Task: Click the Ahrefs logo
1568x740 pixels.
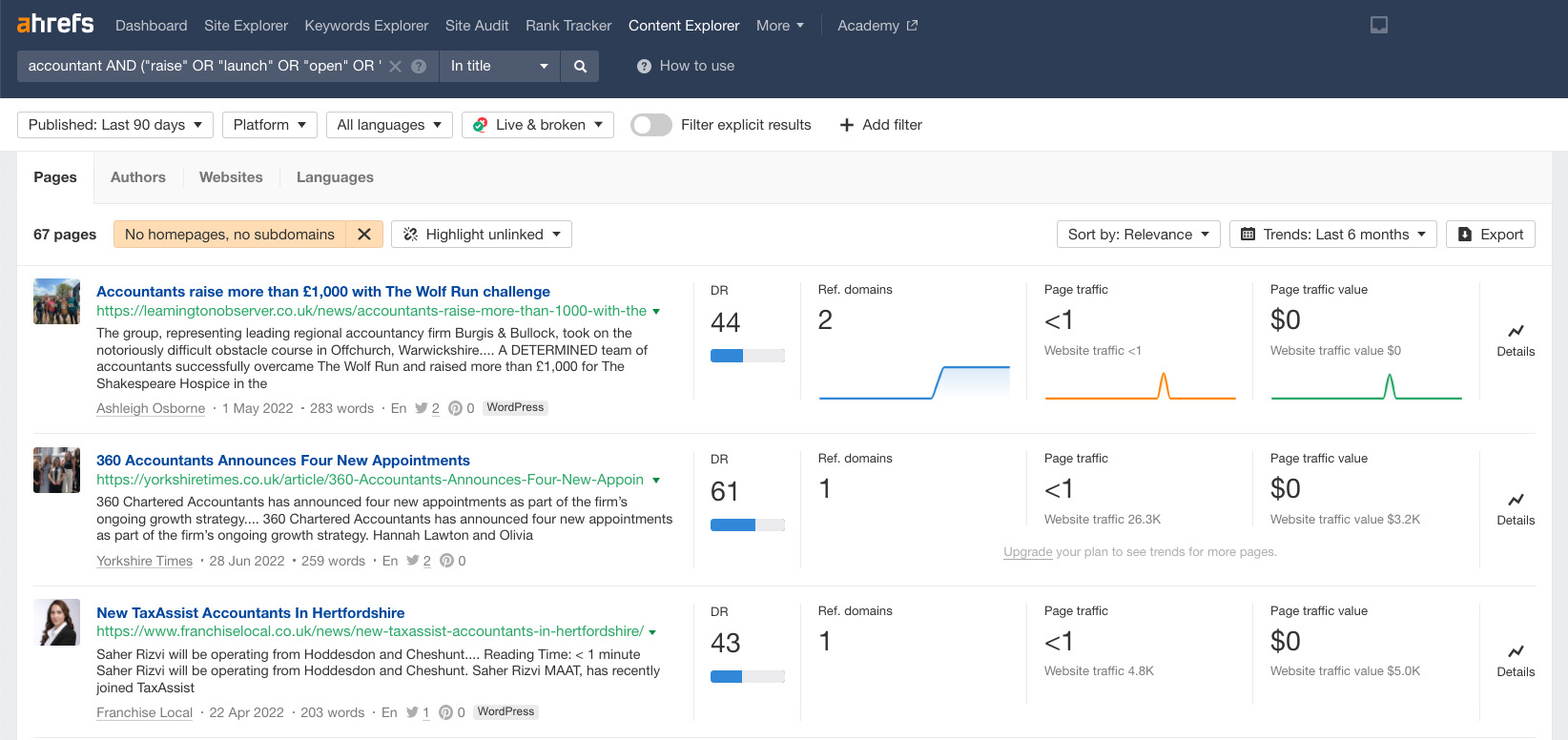Action: coord(55,24)
